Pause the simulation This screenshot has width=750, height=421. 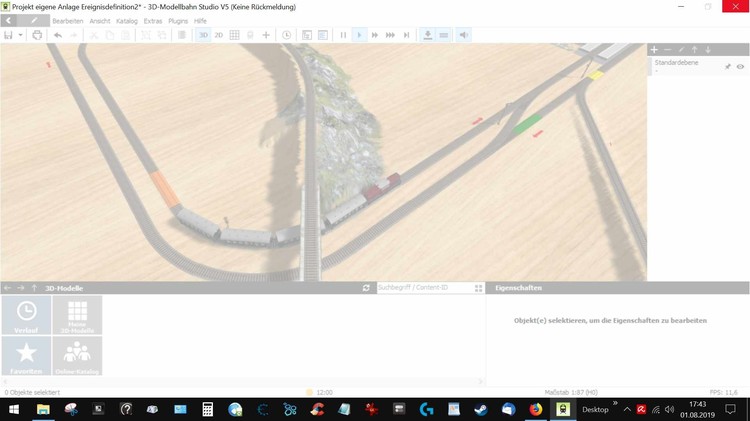(x=343, y=35)
